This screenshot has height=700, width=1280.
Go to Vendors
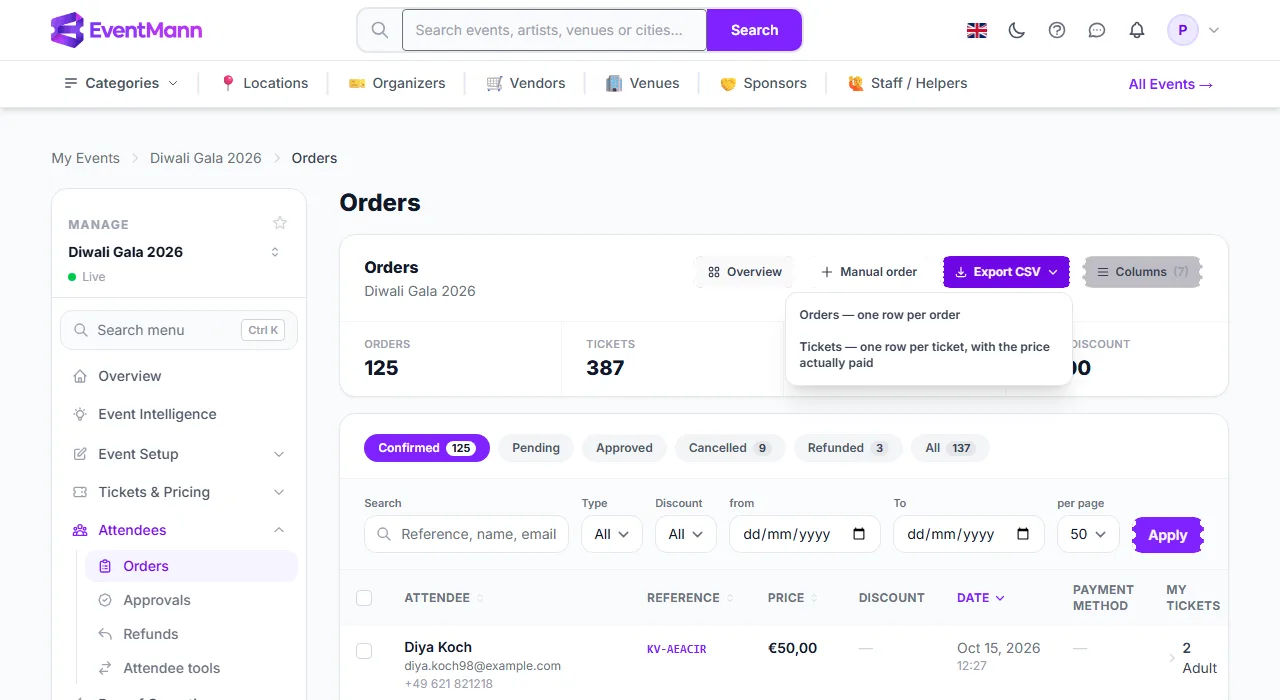[526, 83]
